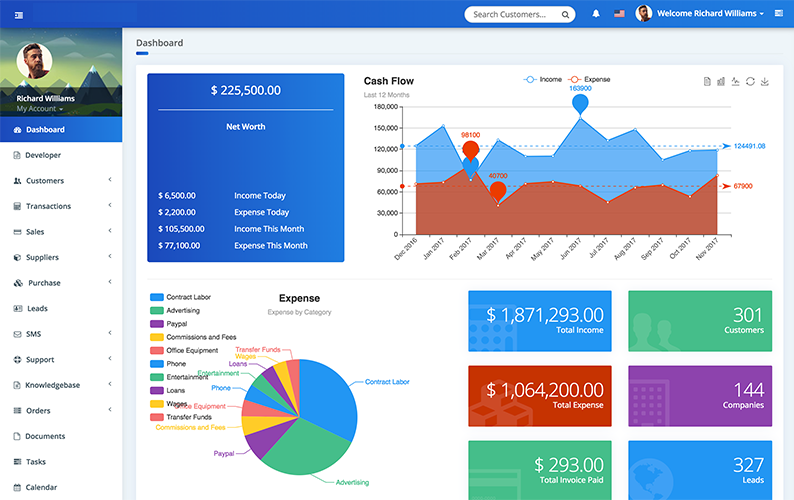Toggle Commissions and Fees legend entry
794x500 pixels.
tap(193, 337)
